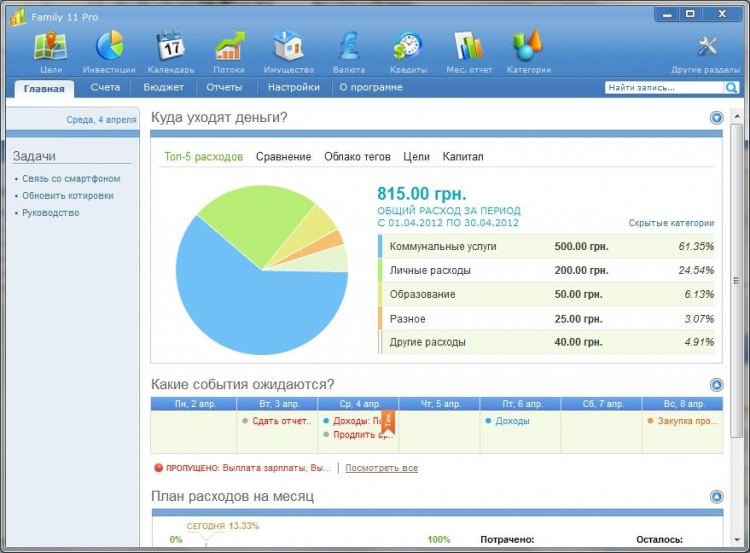Select the Сравнение view
750x553 pixels.
[x=284, y=157]
